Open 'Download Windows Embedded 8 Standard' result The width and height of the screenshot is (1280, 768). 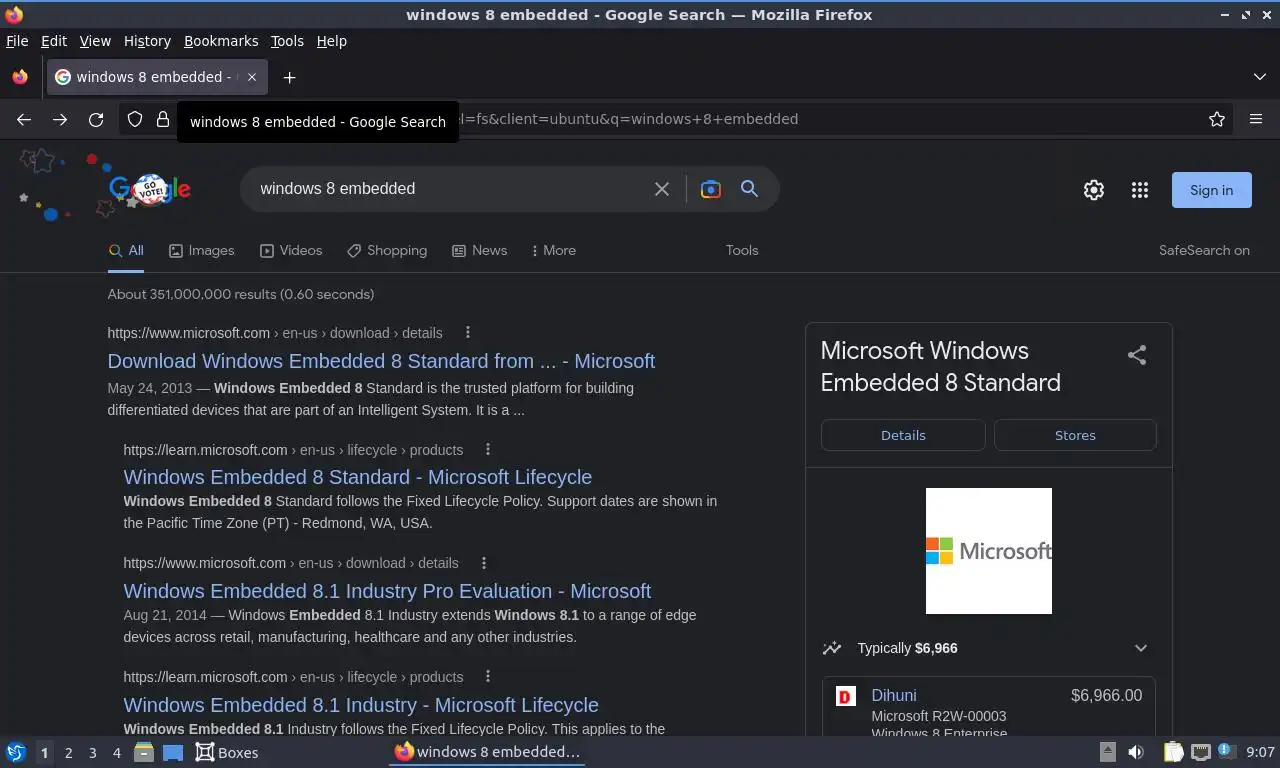tap(381, 361)
